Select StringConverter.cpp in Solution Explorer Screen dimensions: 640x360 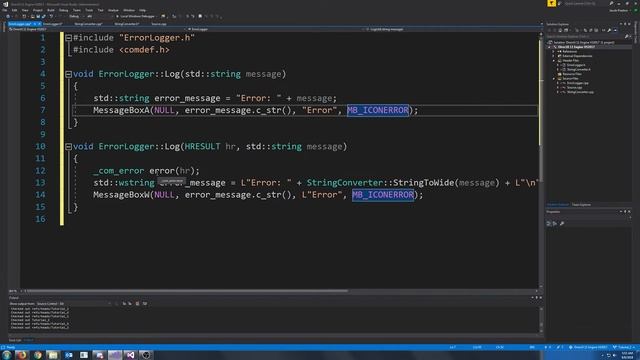(x=580, y=92)
